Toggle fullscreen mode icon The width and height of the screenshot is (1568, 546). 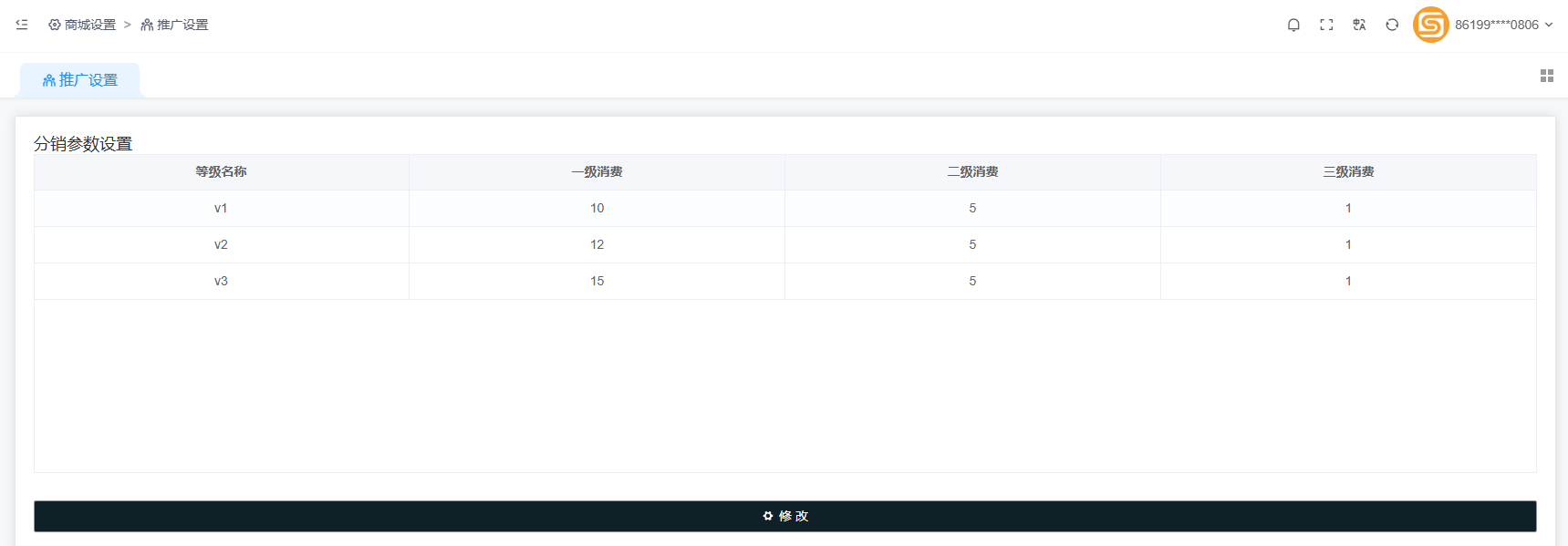(1326, 25)
